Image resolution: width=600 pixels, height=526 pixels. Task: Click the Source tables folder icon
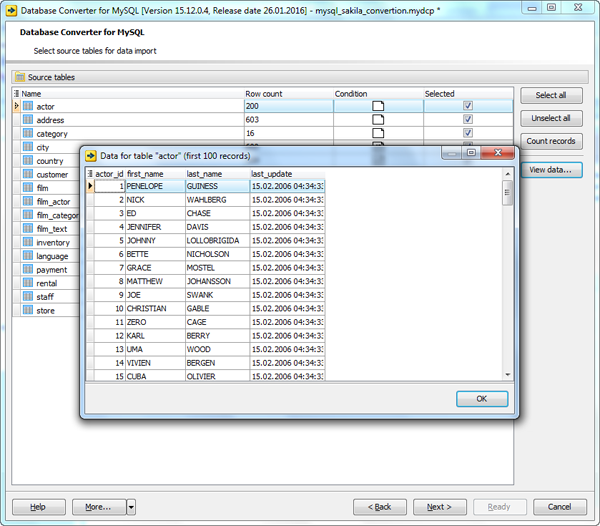pyautogui.click(x=20, y=77)
